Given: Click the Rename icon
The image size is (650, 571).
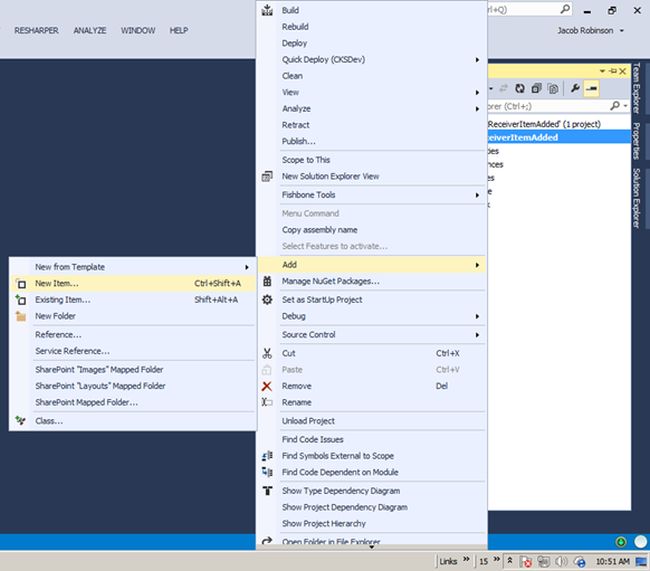Looking at the screenshot, I should [x=267, y=402].
